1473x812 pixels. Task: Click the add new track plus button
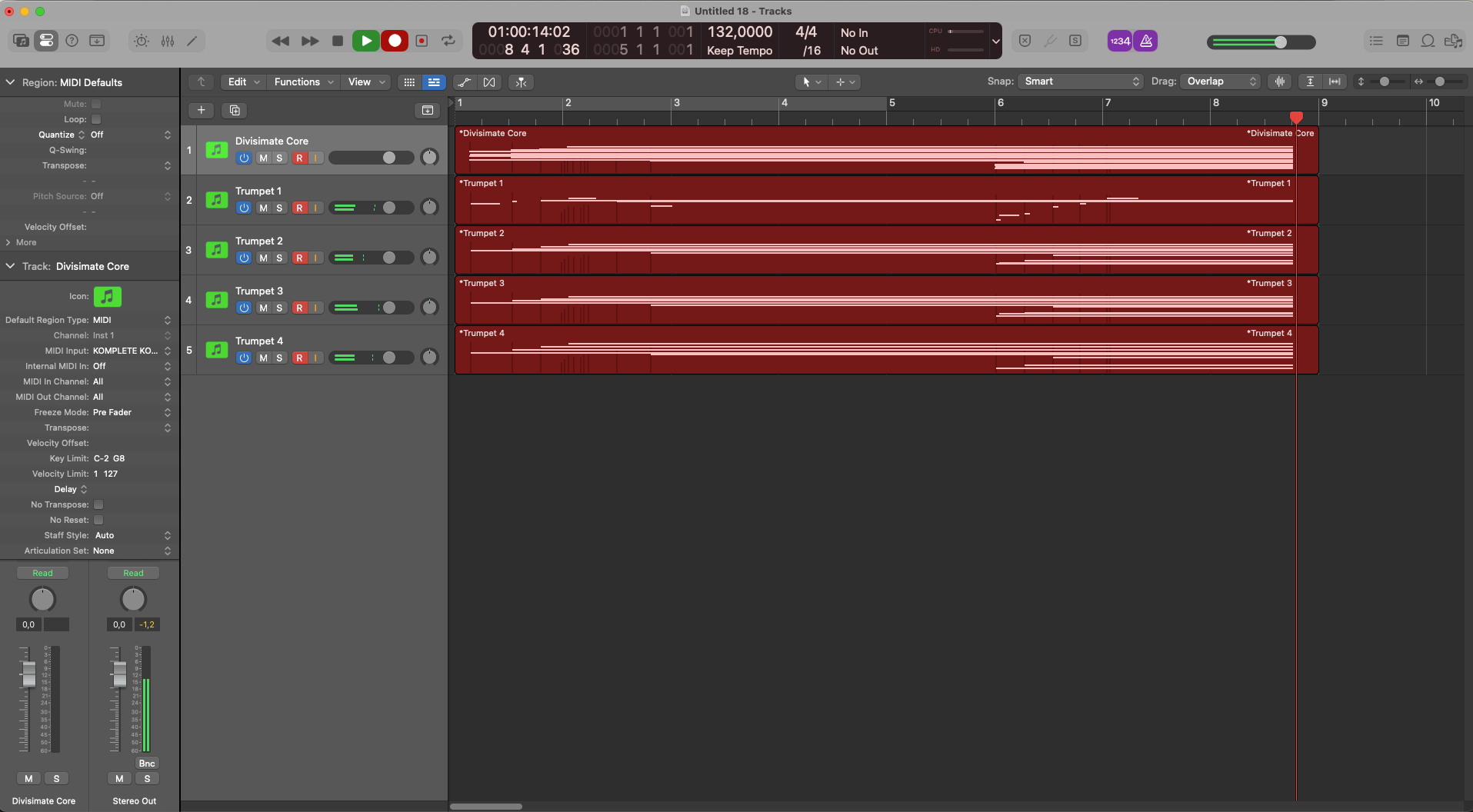coord(201,110)
